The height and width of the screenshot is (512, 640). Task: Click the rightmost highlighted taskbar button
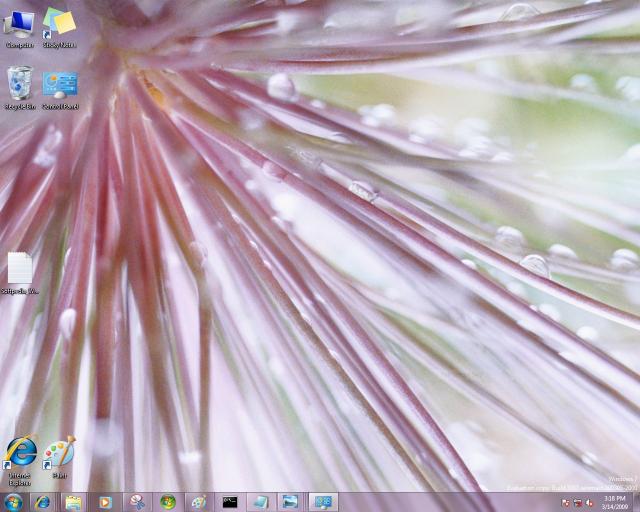[x=323, y=501]
